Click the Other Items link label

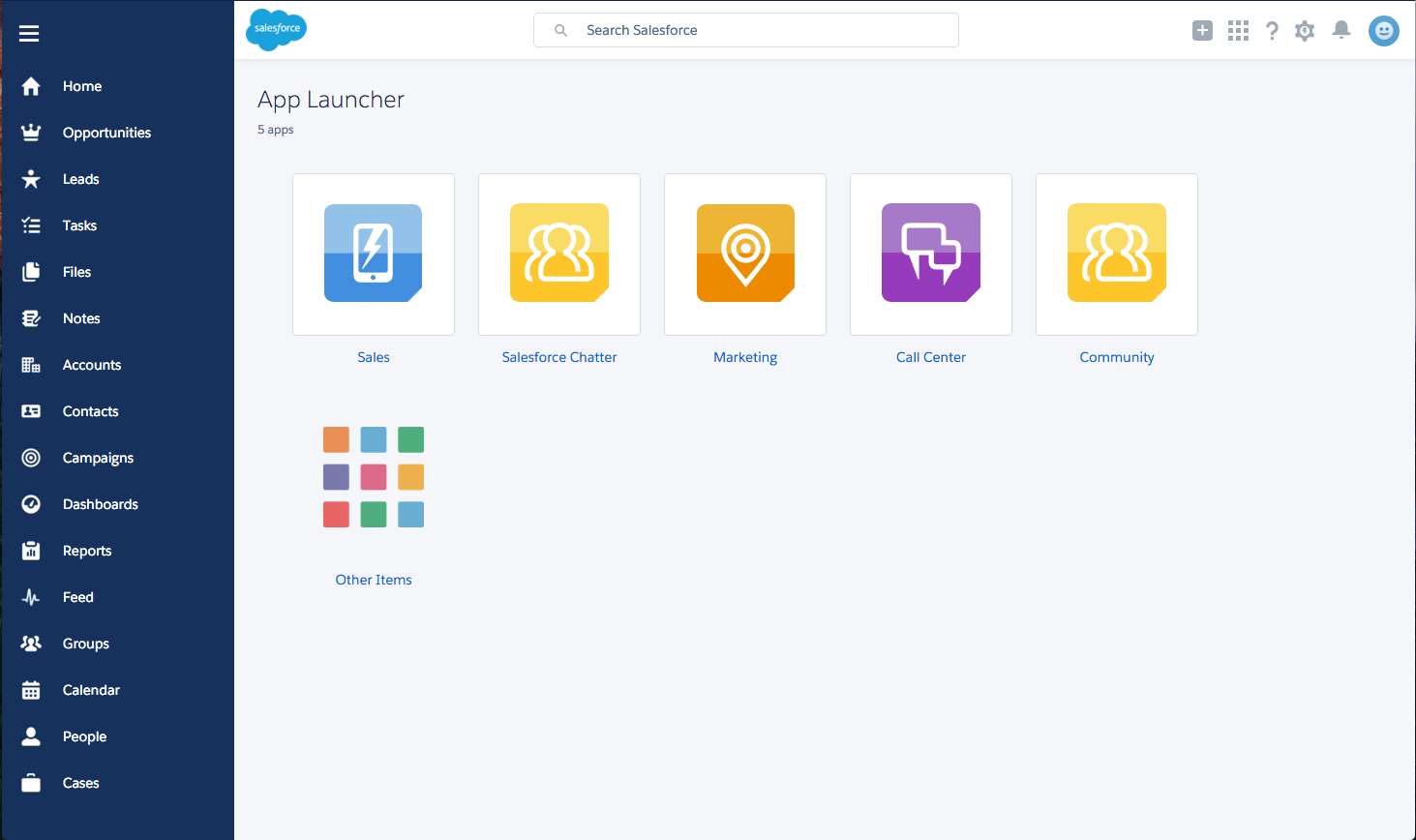[374, 580]
